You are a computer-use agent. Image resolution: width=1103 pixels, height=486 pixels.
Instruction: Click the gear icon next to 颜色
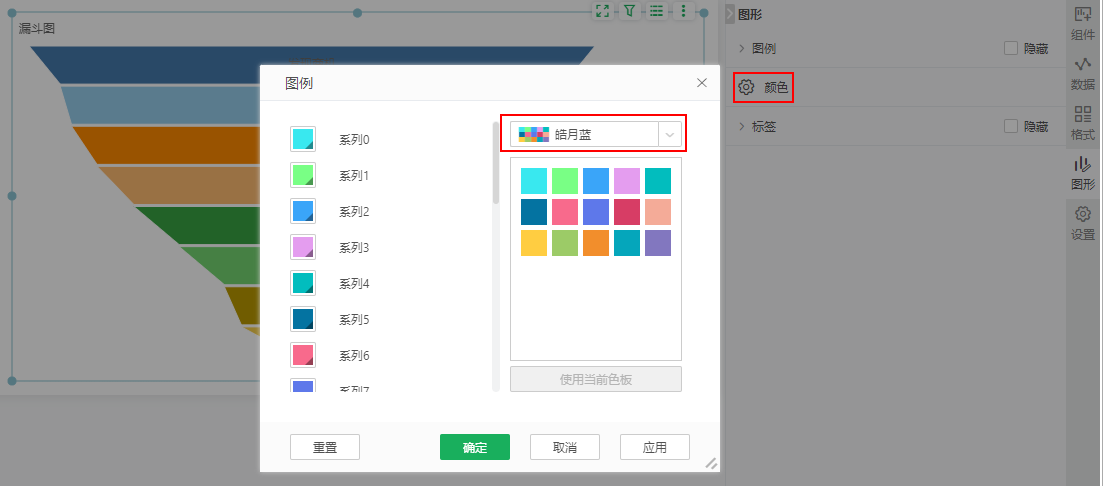[746, 88]
